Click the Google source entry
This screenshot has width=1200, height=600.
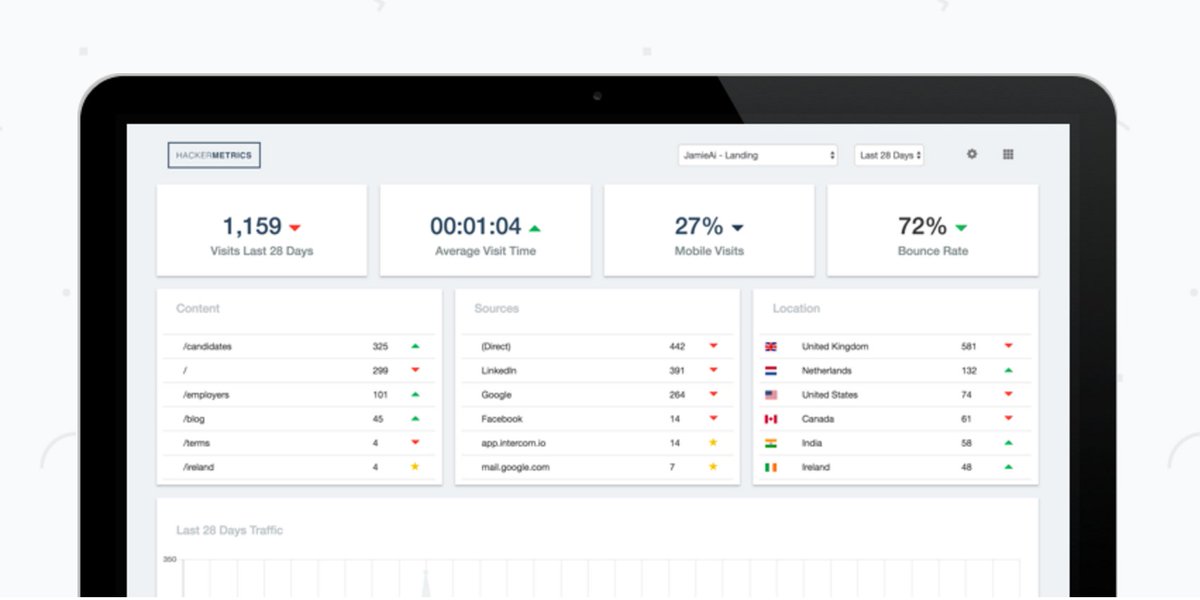point(496,395)
